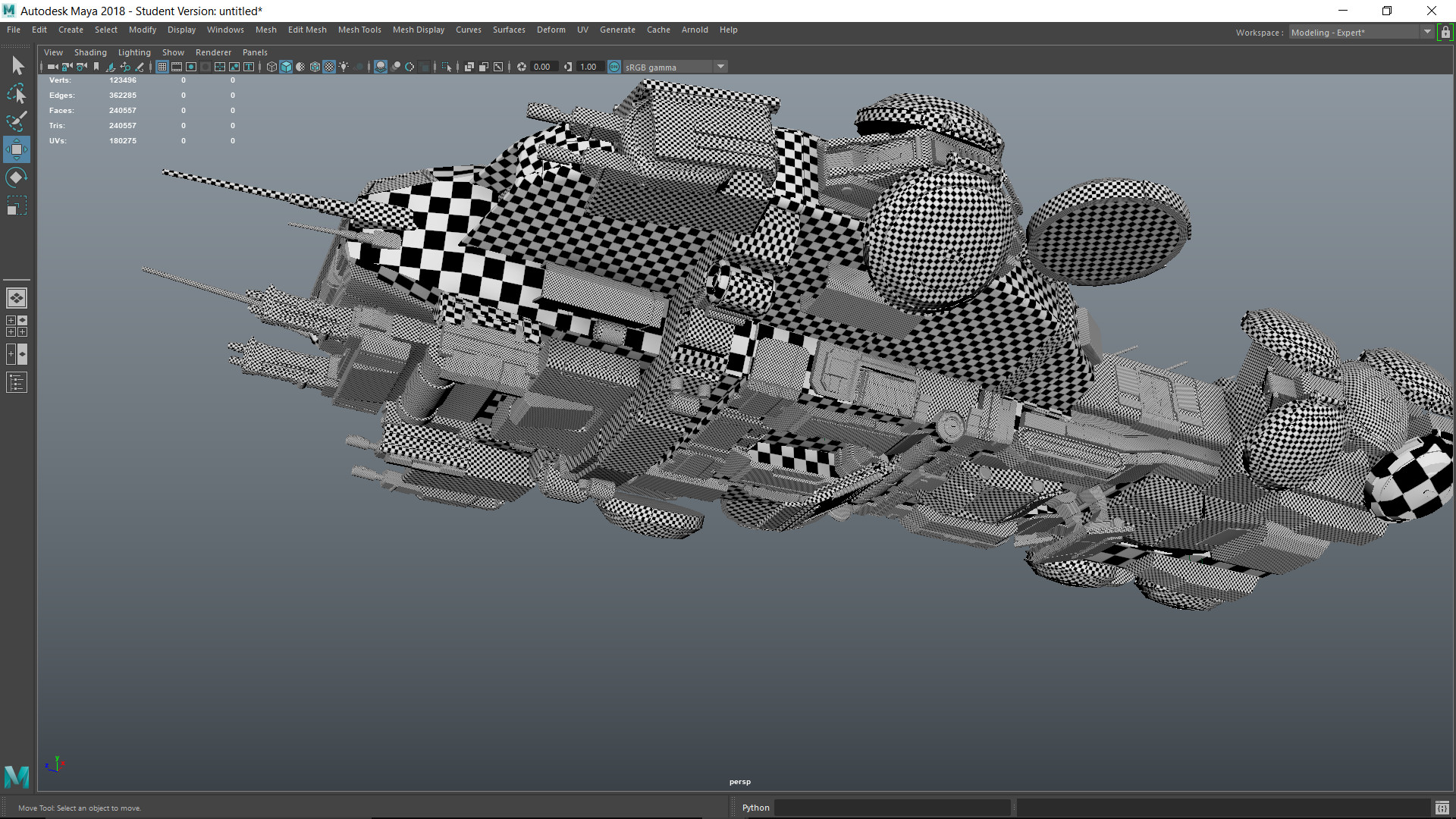1456x819 pixels.
Task: Open the Outliner panel button
Action: (17, 383)
